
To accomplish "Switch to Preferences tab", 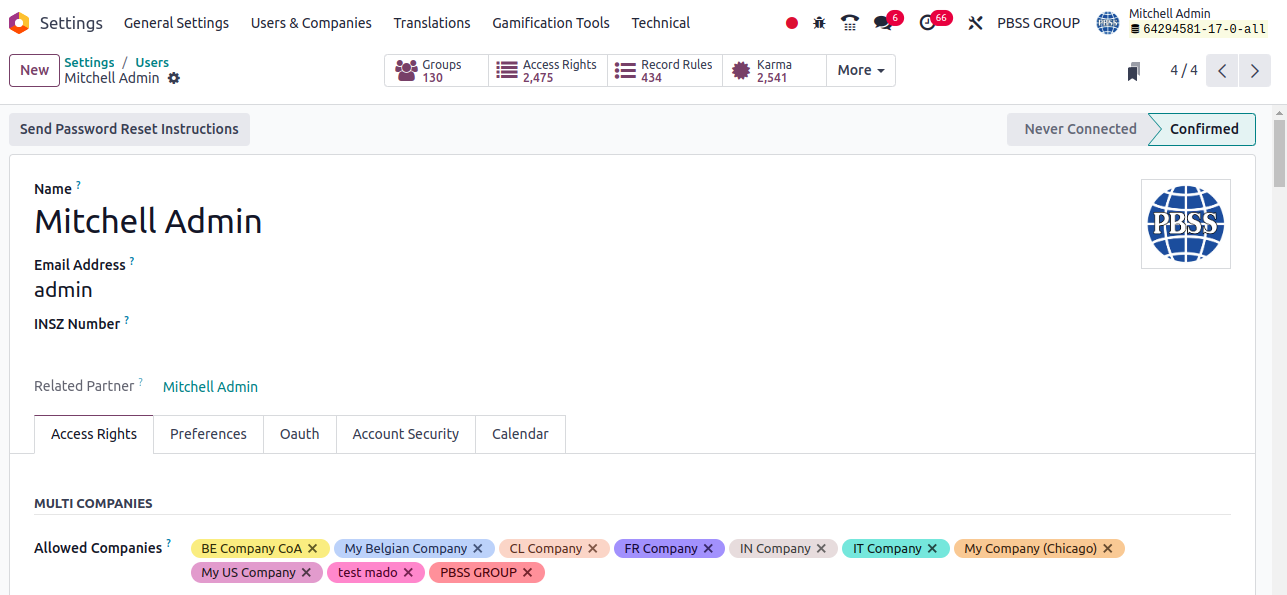I will [x=208, y=434].
